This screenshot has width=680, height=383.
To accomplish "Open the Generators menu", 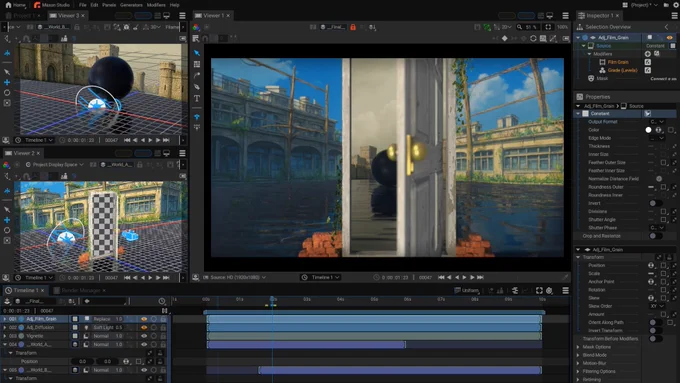I will pos(131,5).
